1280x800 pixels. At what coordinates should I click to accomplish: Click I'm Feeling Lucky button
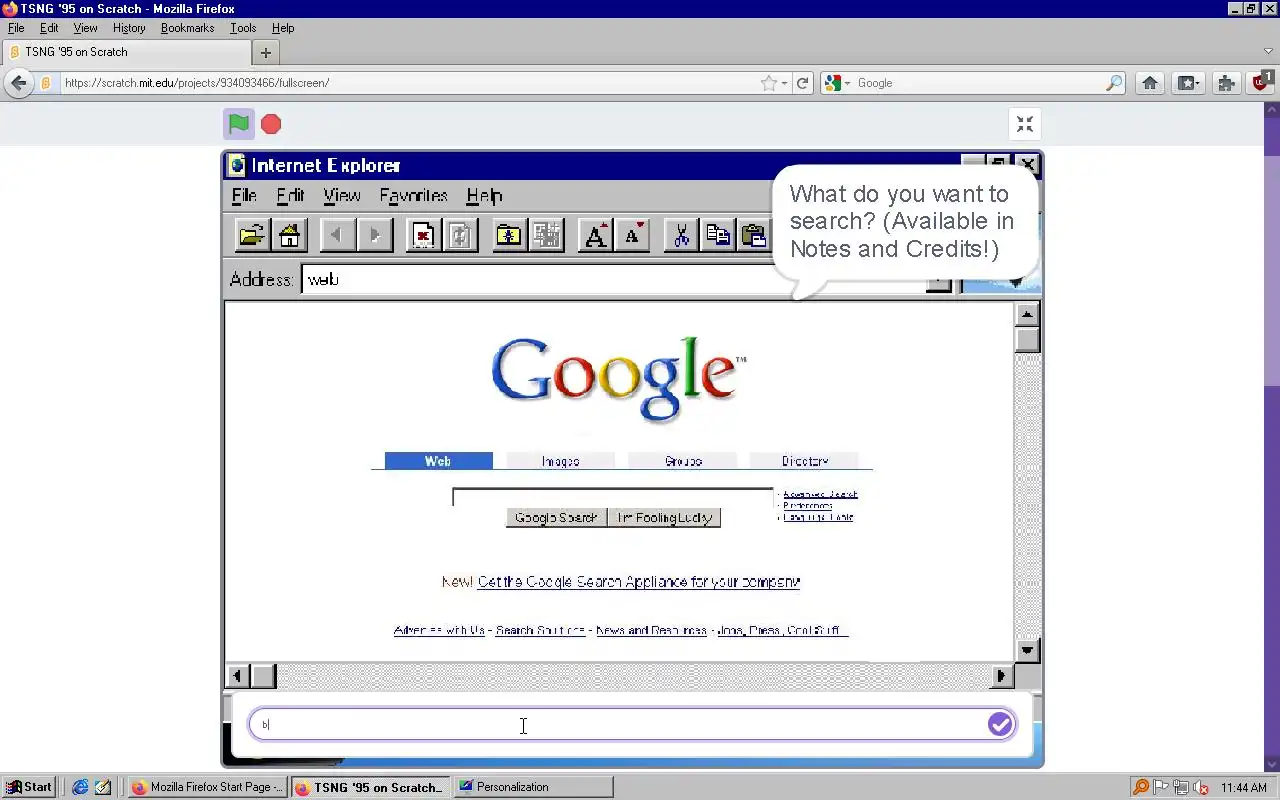pyautogui.click(x=664, y=517)
